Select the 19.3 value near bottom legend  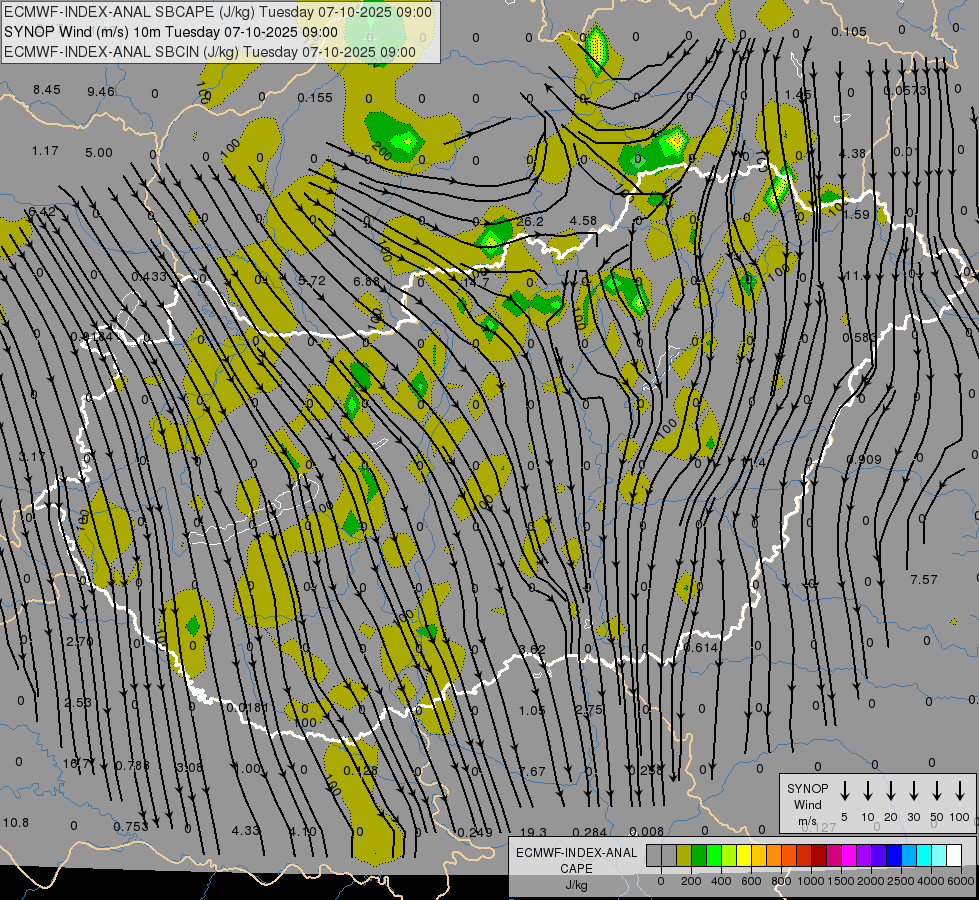533,832
